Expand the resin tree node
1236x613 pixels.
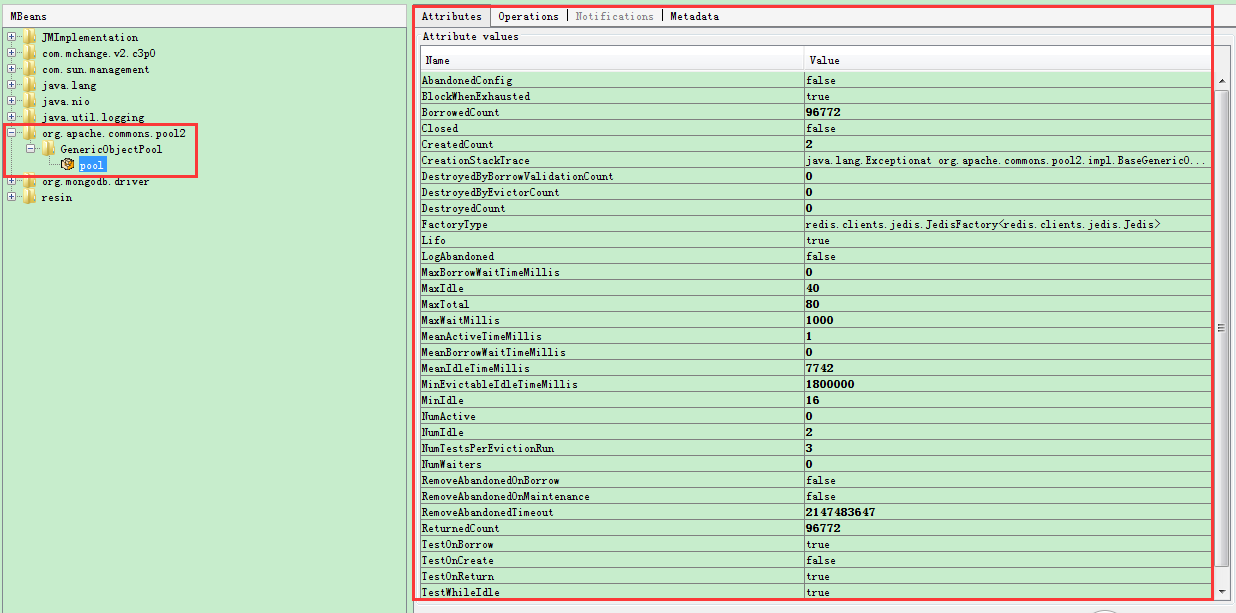(x=12, y=197)
